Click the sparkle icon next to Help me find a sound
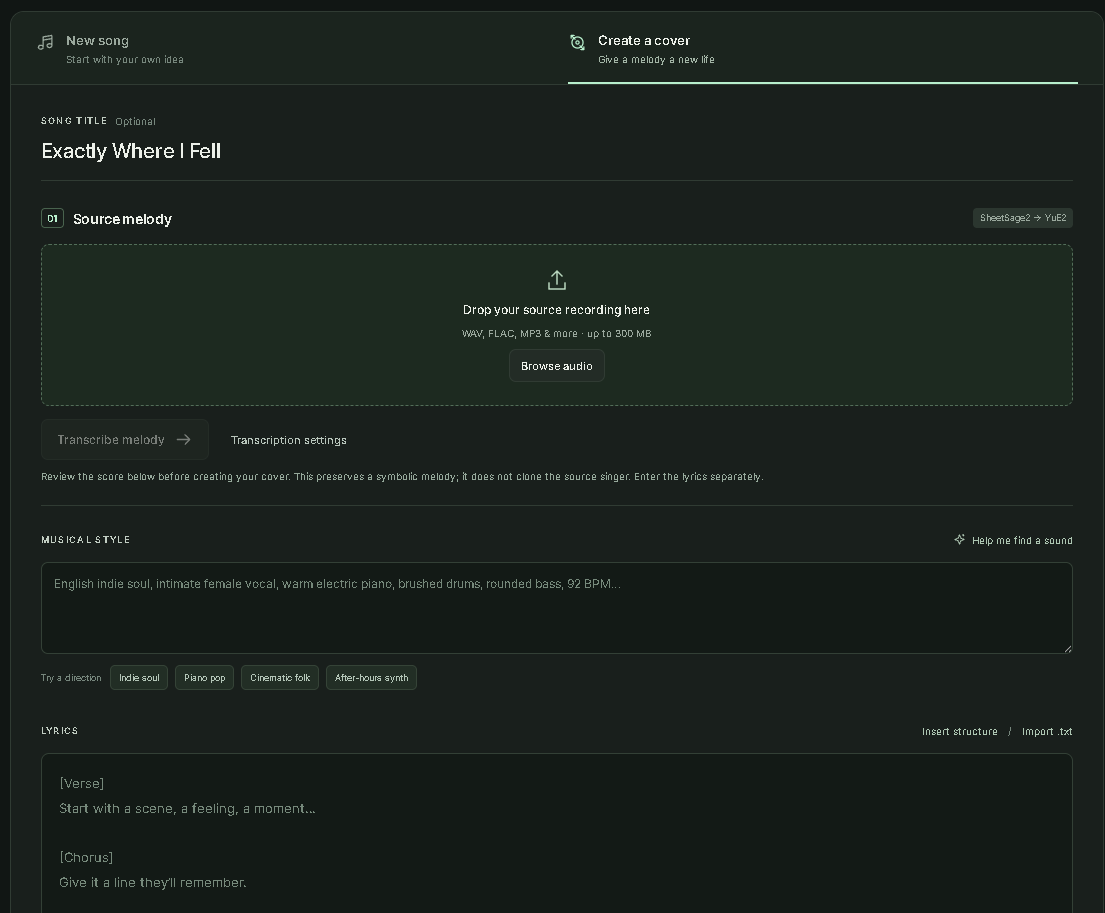1105x913 pixels. [959, 539]
